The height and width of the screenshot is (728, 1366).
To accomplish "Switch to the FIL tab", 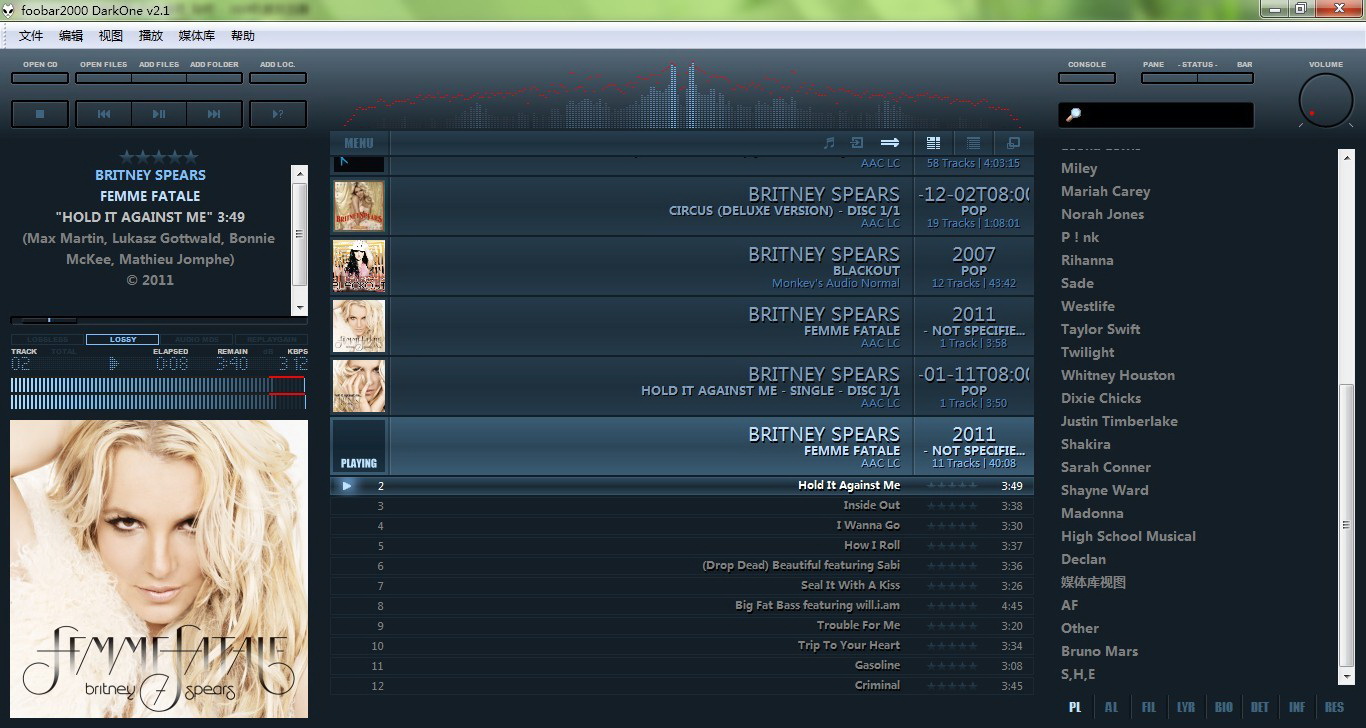I will click(1148, 707).
